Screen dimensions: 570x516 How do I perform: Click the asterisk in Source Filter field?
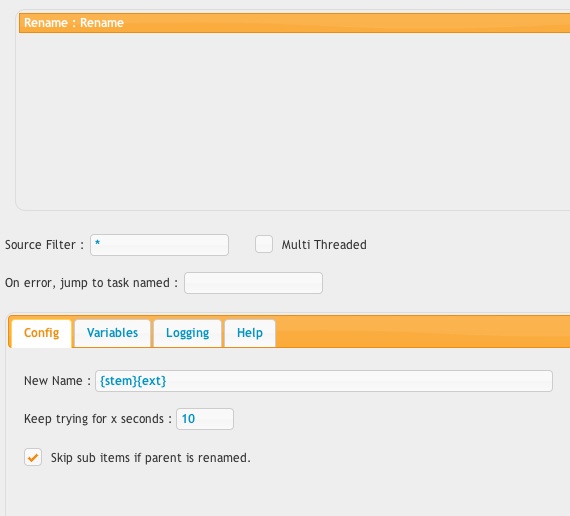97,243
